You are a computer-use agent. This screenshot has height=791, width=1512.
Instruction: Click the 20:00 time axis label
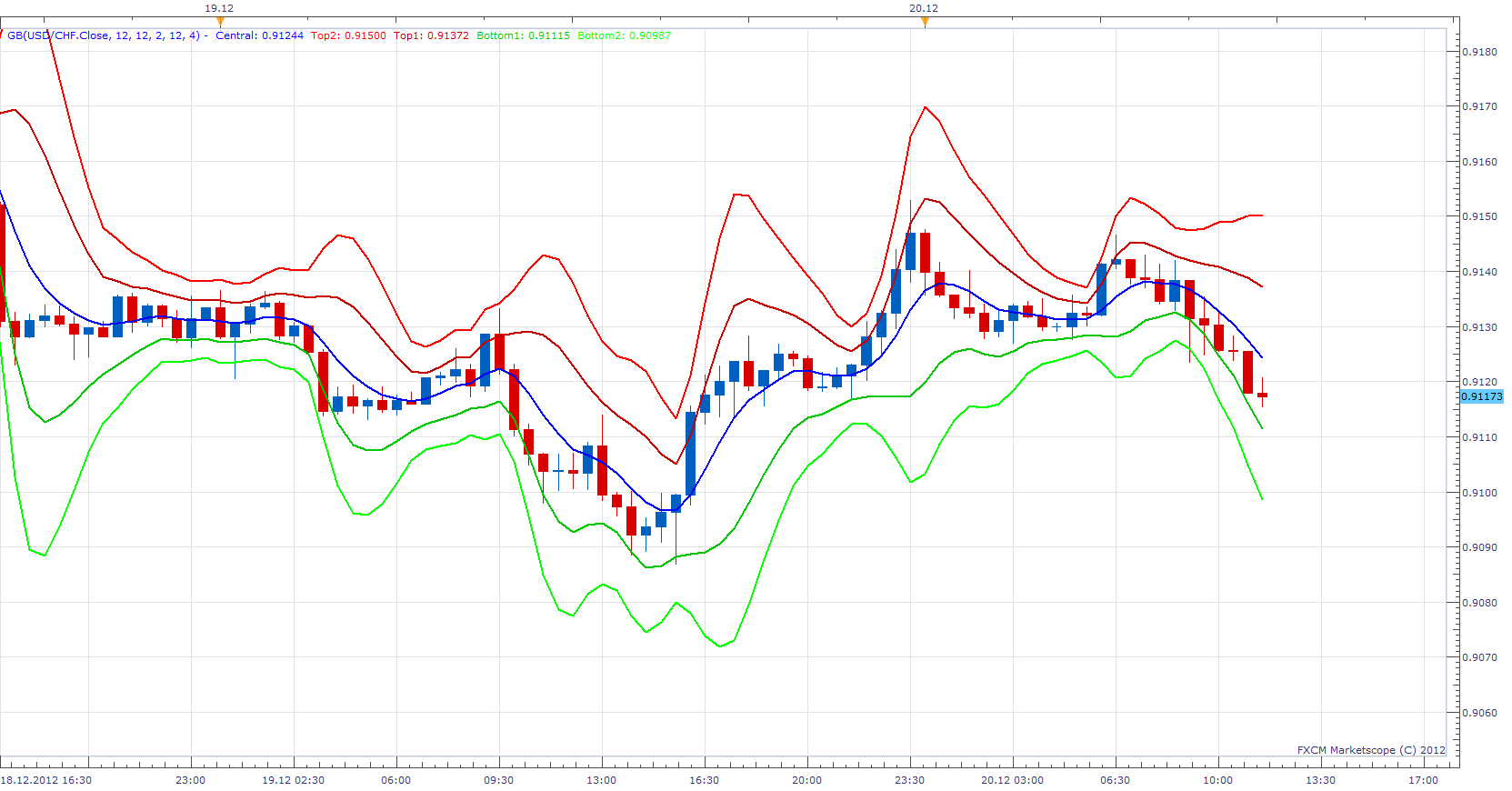coord(806,780)
